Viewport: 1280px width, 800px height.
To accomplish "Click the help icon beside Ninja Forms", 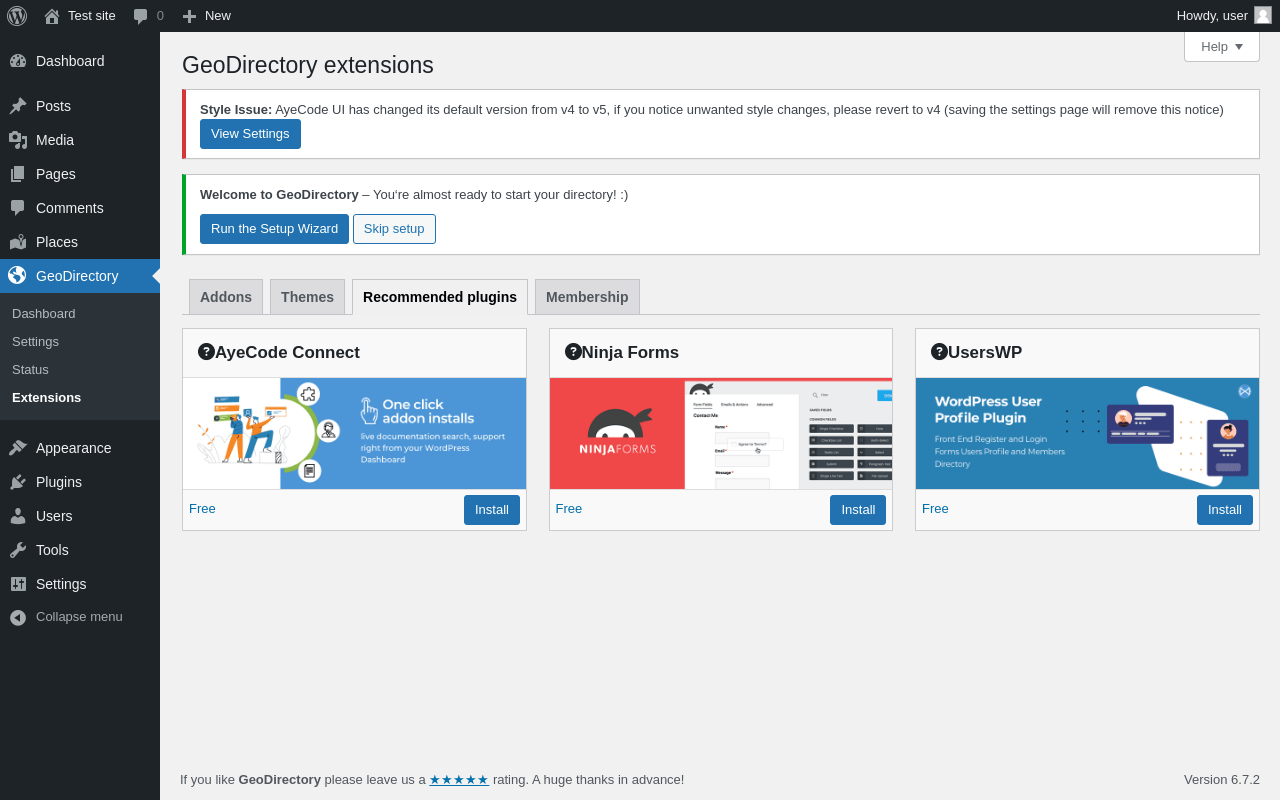I will click(573, 352).
